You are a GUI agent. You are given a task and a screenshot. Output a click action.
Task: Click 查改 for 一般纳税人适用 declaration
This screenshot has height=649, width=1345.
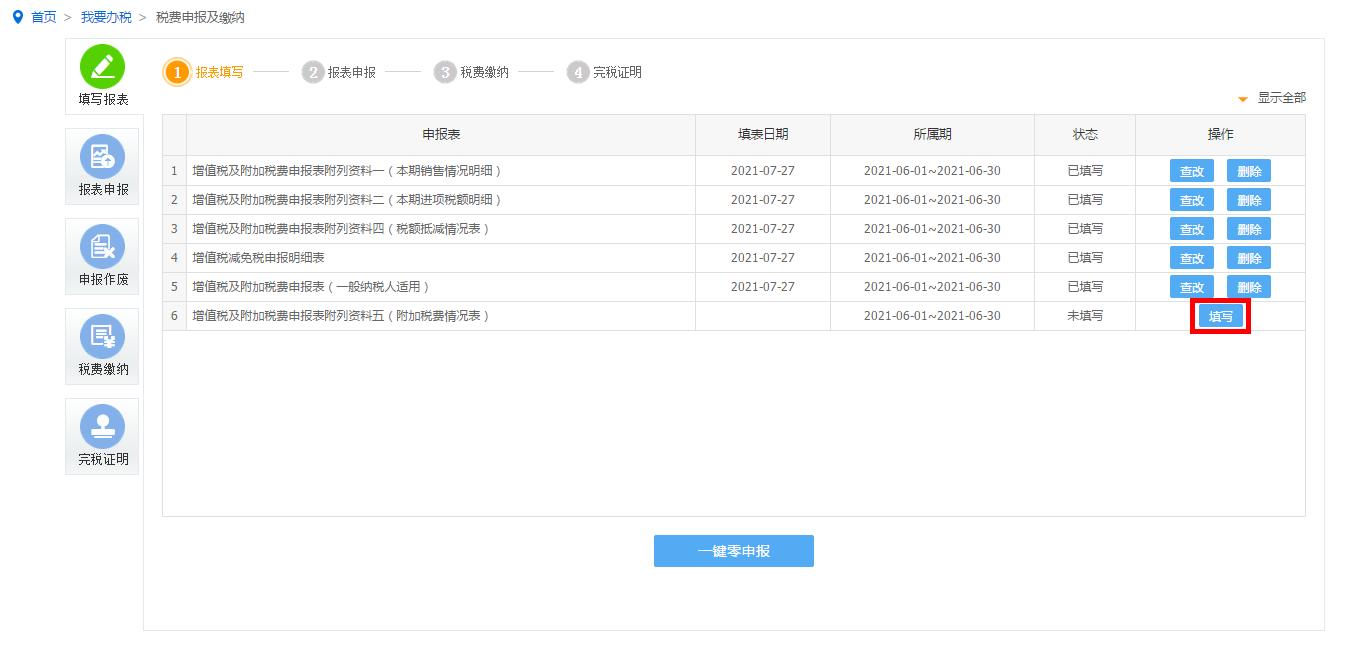pos(1191,286)
